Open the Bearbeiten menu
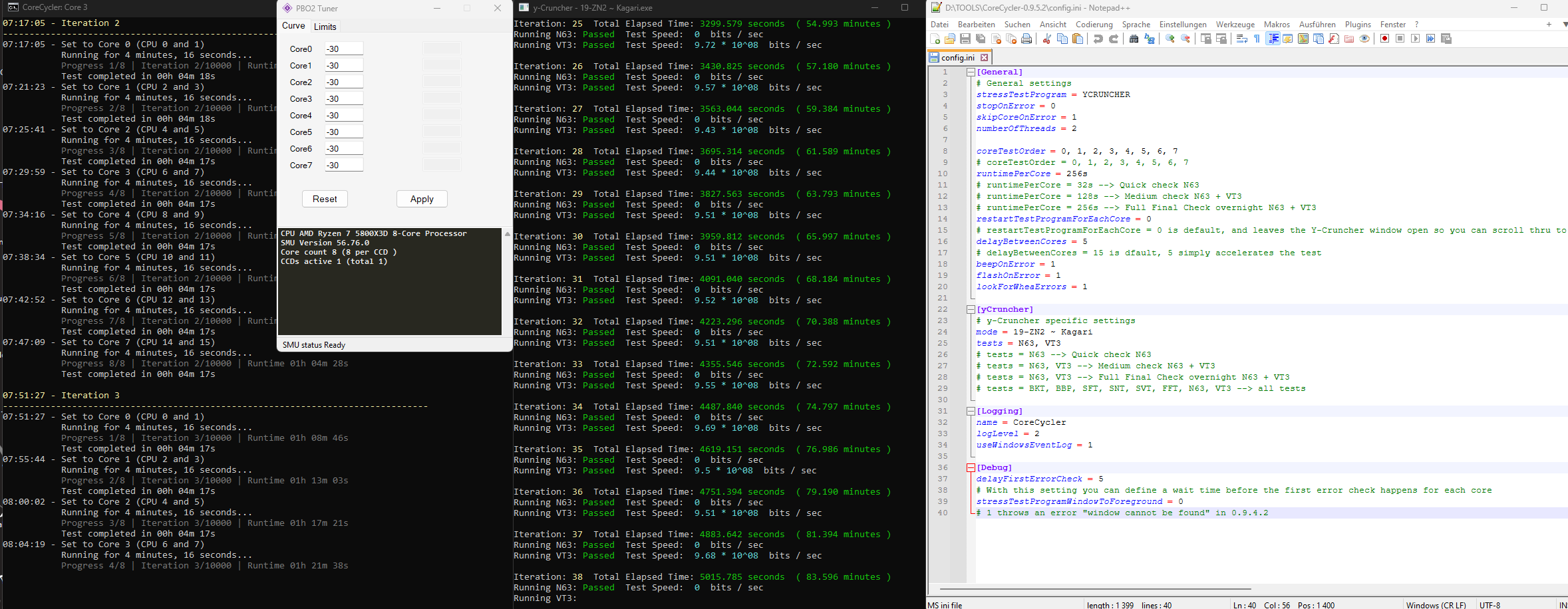 (977, 25)
